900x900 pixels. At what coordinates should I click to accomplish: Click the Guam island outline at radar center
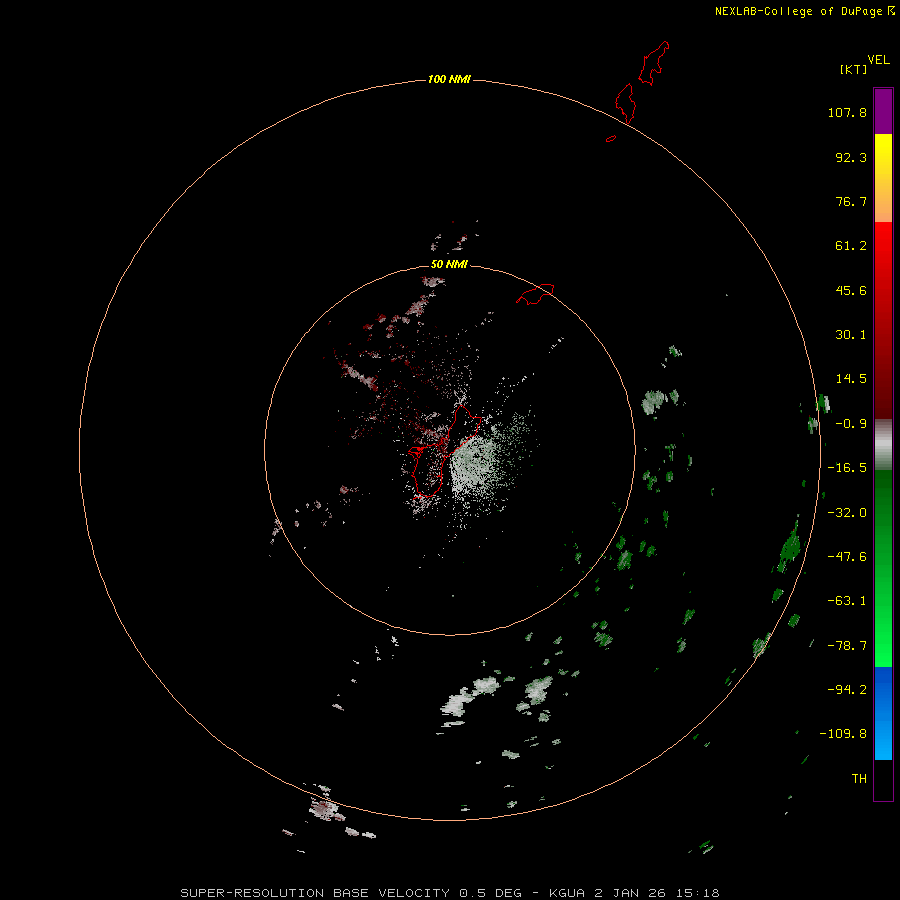click(445, 451)
